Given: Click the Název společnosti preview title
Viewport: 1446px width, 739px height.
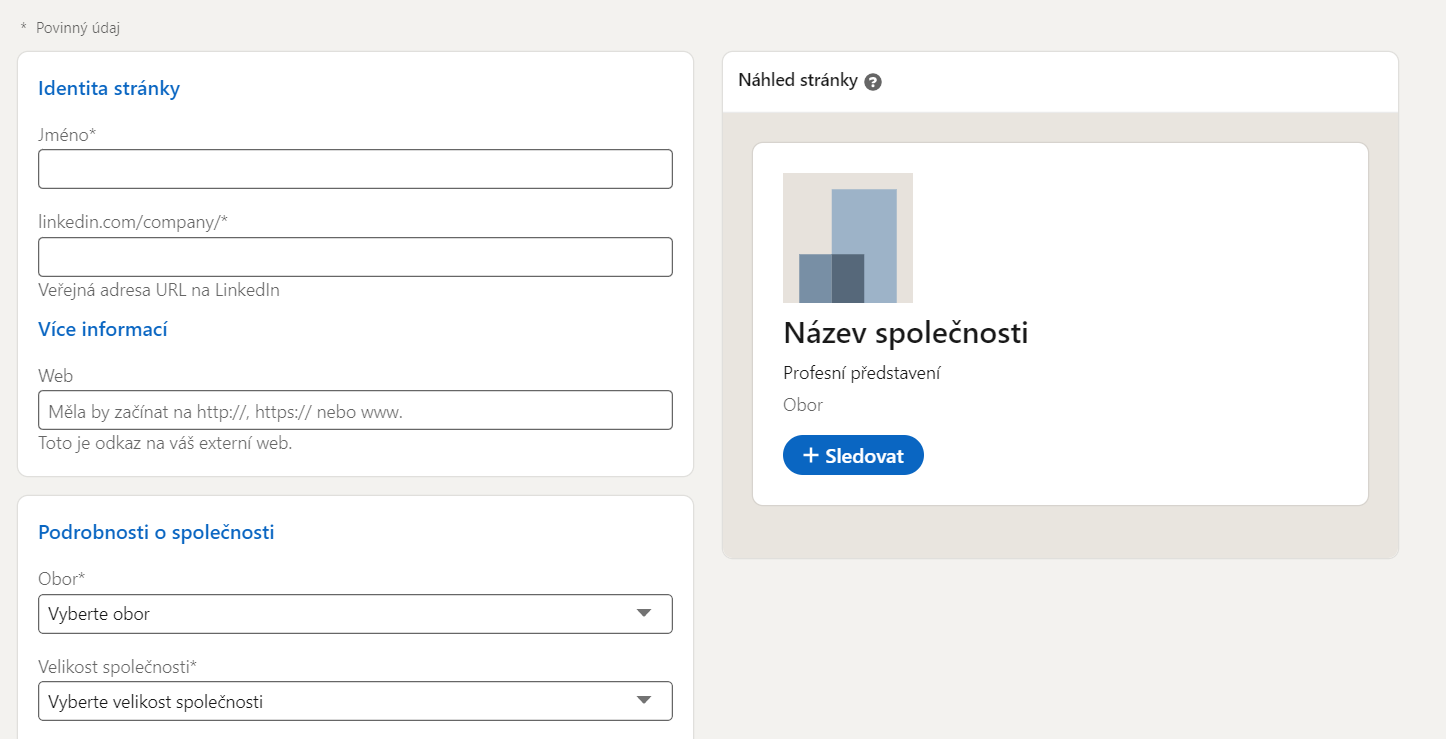Looking at the screenshot, I should tap(906, 333).
